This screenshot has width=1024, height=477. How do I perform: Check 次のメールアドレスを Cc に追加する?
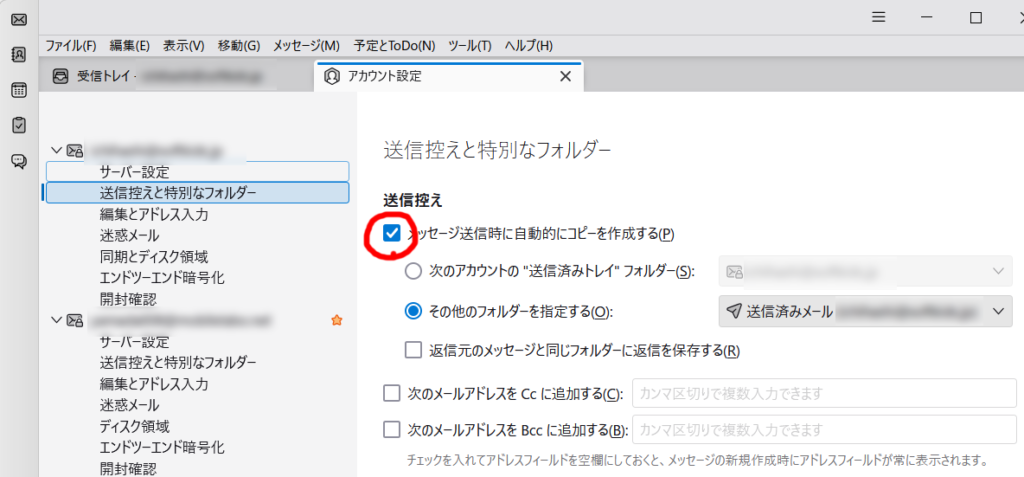pyautogui.click(x=391, y=393)
